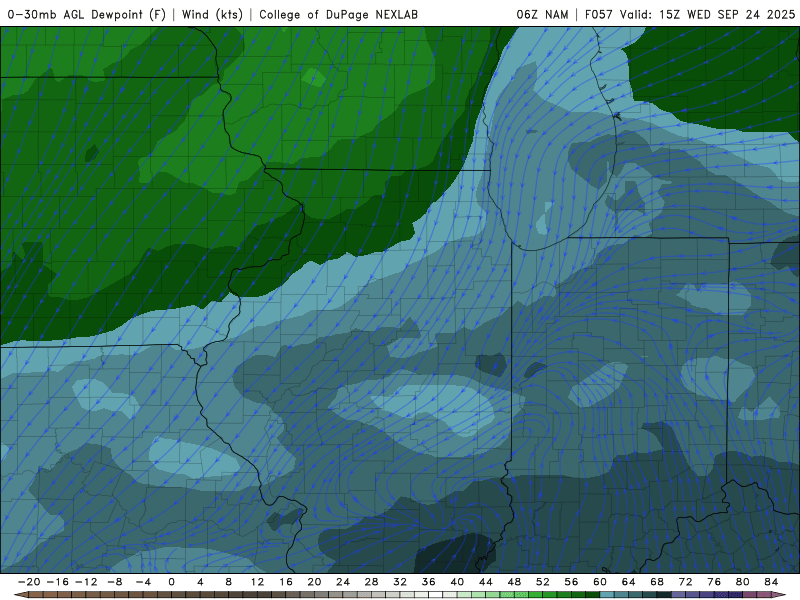The height and width of the screenshot is (600, 800).
Task: Click the 28 legend value
Action: click(x=371, y=582)
